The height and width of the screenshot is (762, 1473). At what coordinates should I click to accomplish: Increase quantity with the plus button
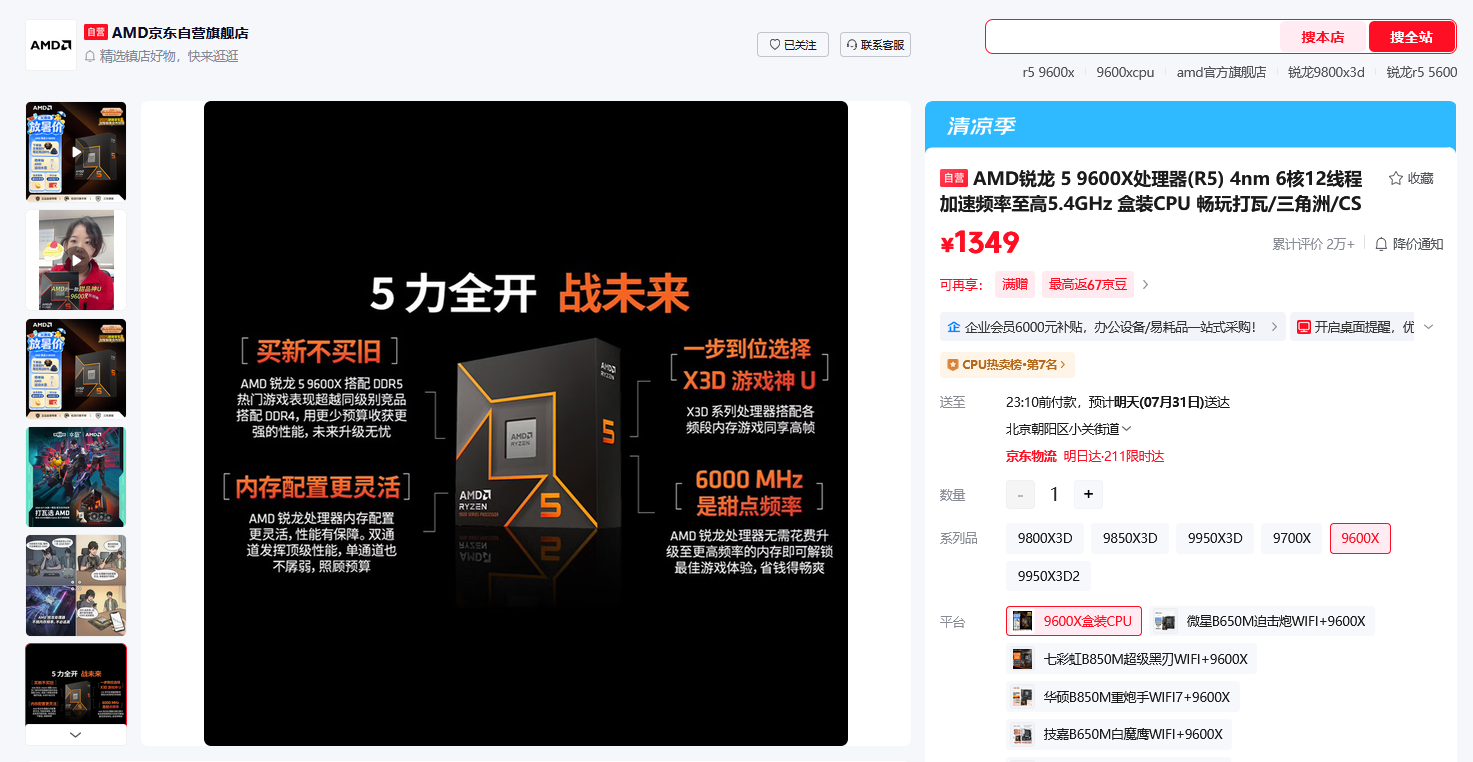coord(1088,494)
